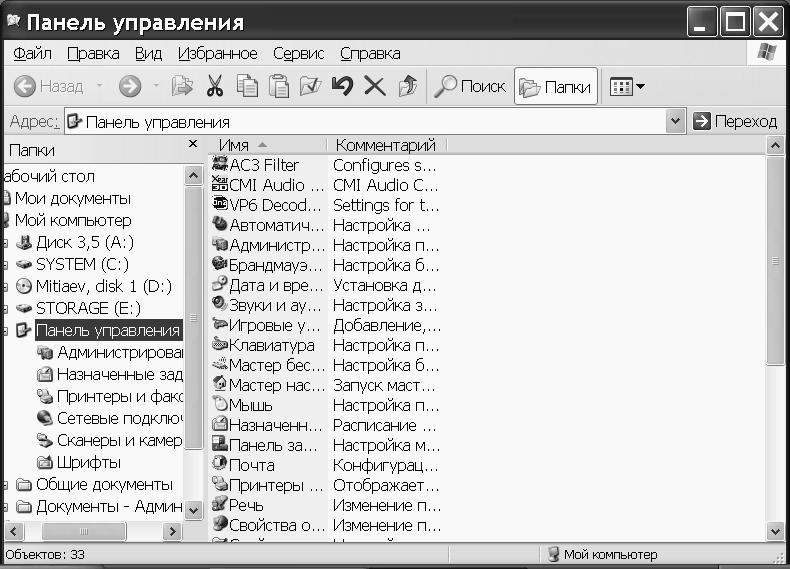Click the Переход go button

click(x=735, y=121)
